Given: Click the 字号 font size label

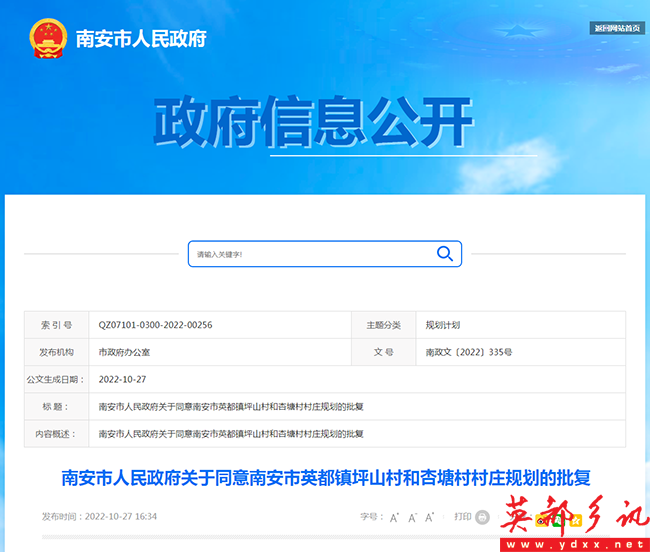Looking at the screenshot, I should click(371, 516).
